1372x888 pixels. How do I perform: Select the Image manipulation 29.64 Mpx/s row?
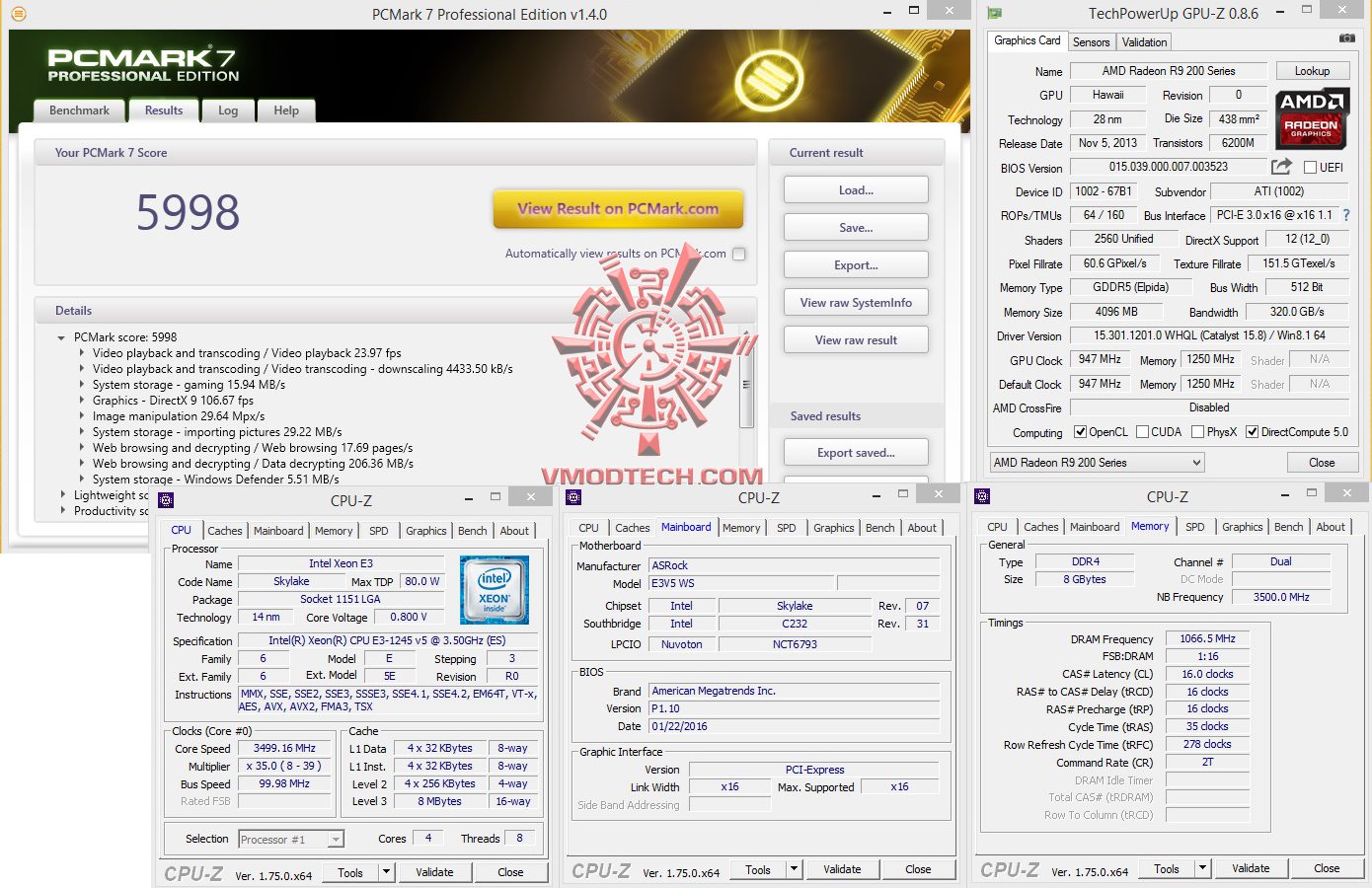(x=179, y=416)
